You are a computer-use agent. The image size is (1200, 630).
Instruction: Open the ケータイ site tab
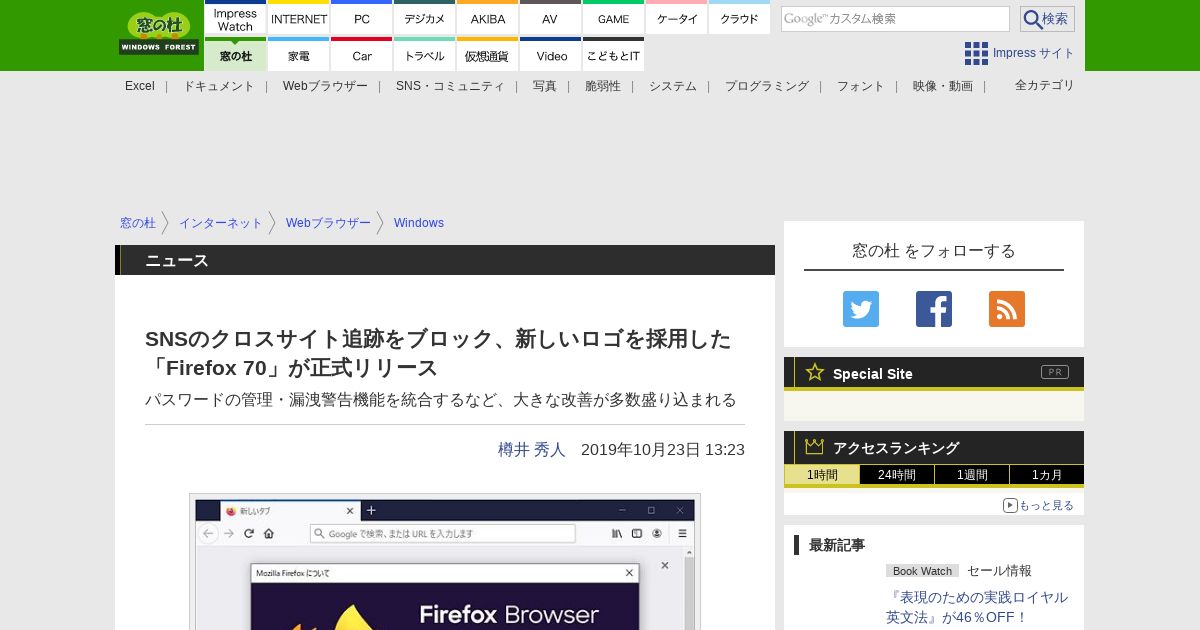click(x=677, y=19)
